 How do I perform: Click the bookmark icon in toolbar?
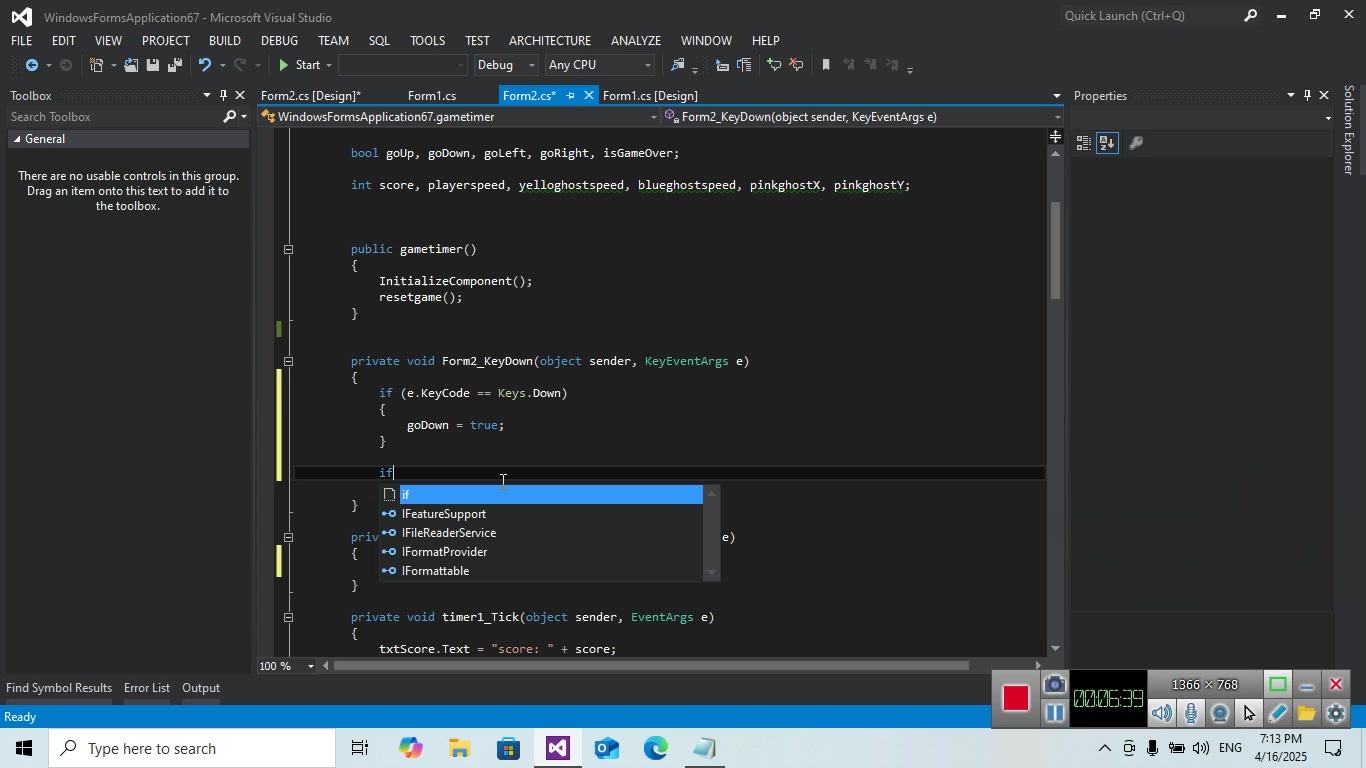[825, 65]
